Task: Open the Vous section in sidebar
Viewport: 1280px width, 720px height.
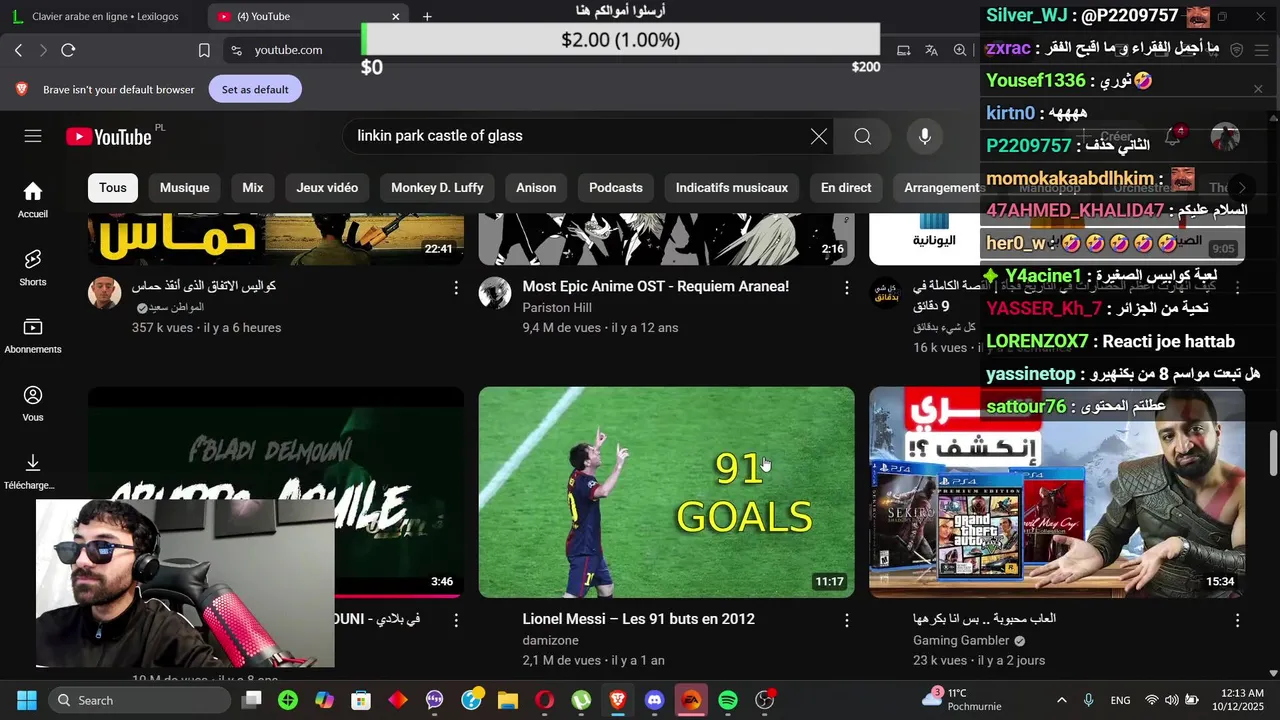Action: [33, 404]
